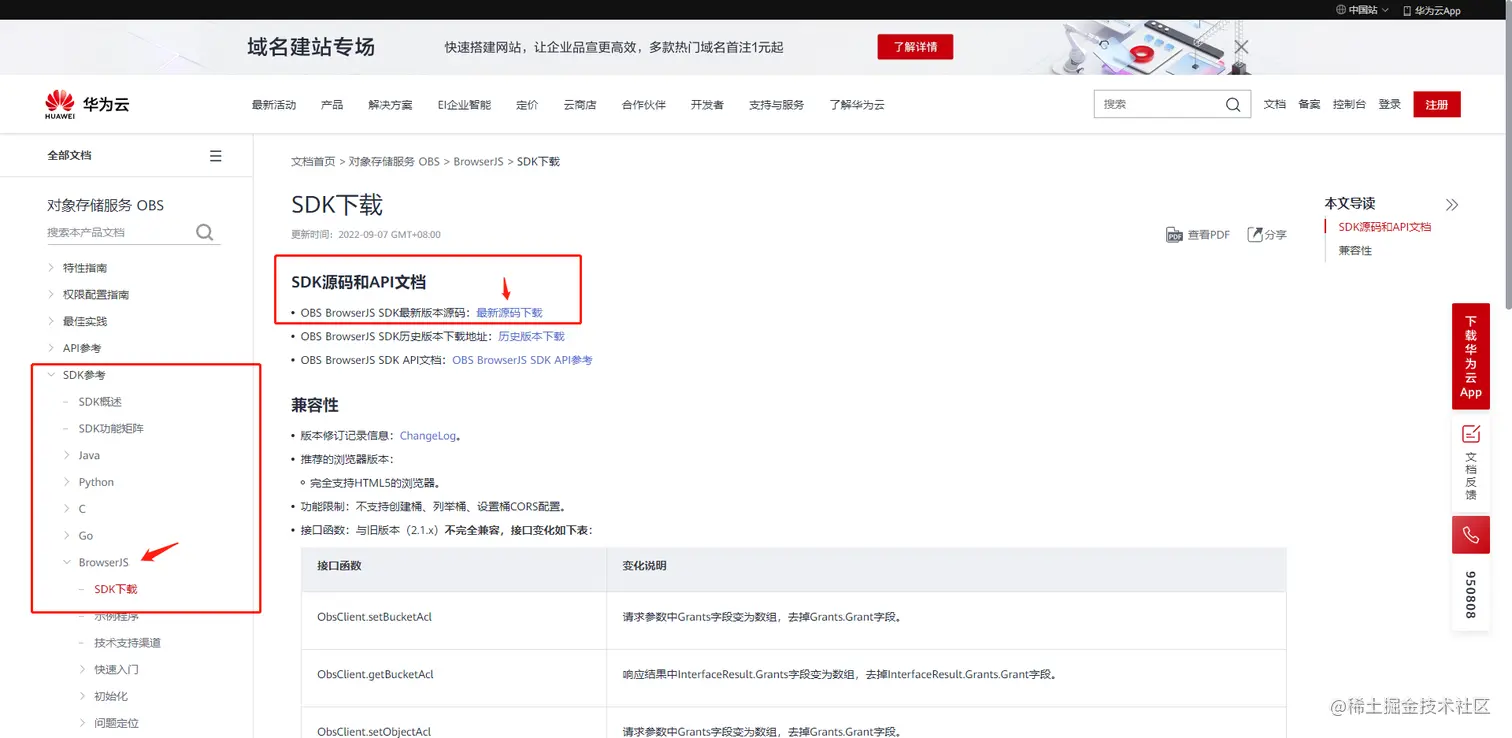Click the red 注册 register button

(x=1437, y=104)
